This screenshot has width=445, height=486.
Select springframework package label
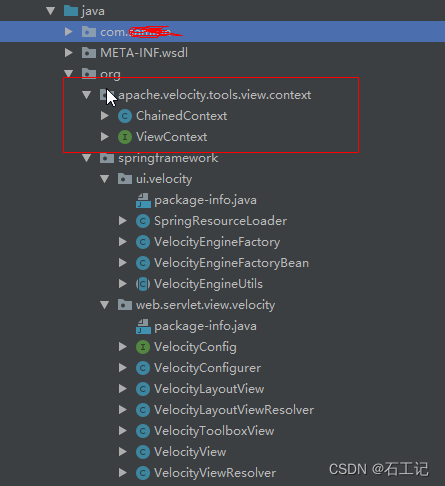(168, 158)
